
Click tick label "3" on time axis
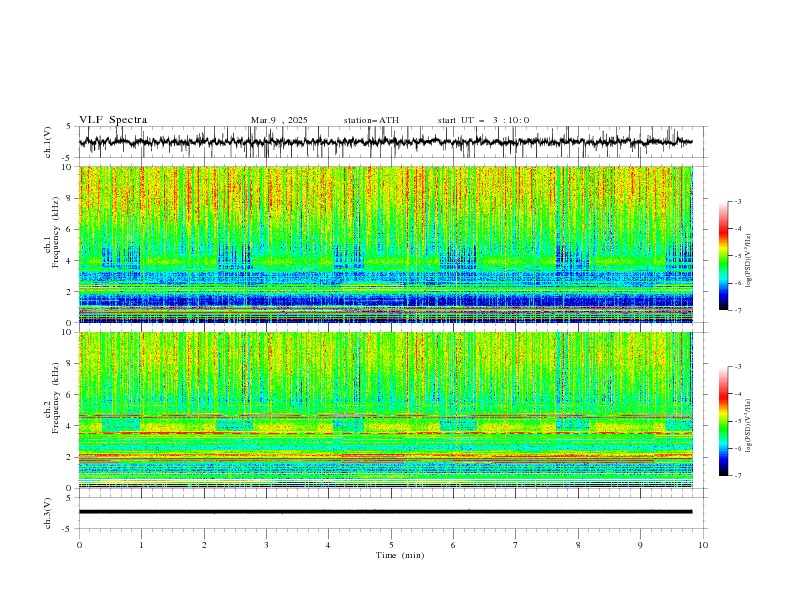pos(266,545)
